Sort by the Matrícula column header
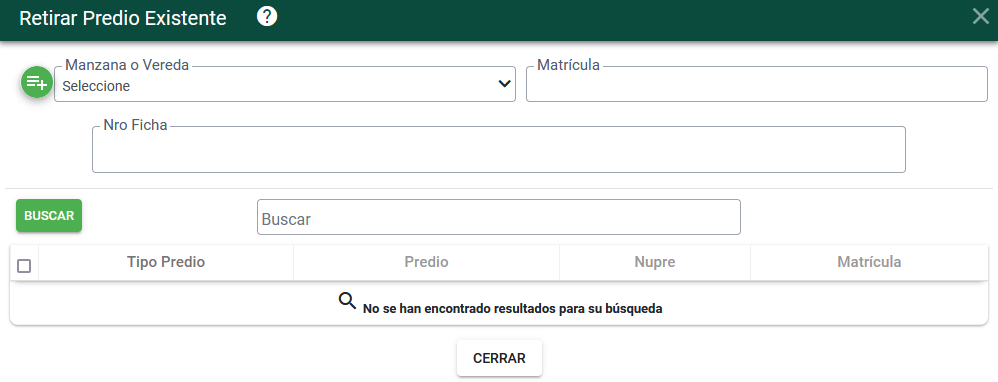 click(869, 262)
